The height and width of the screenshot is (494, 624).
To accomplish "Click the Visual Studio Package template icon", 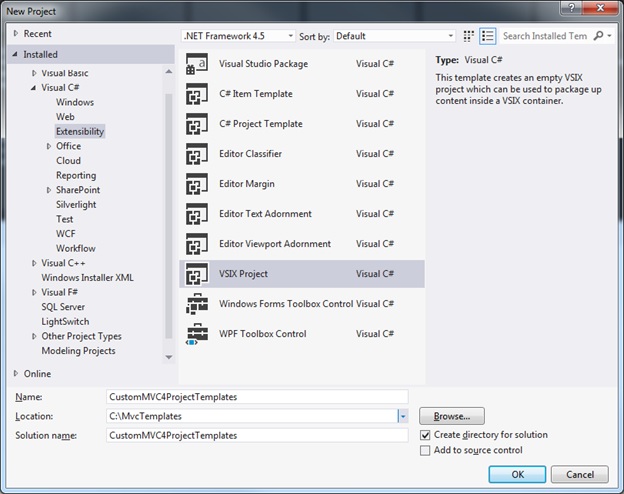I will tap(197, 64).
